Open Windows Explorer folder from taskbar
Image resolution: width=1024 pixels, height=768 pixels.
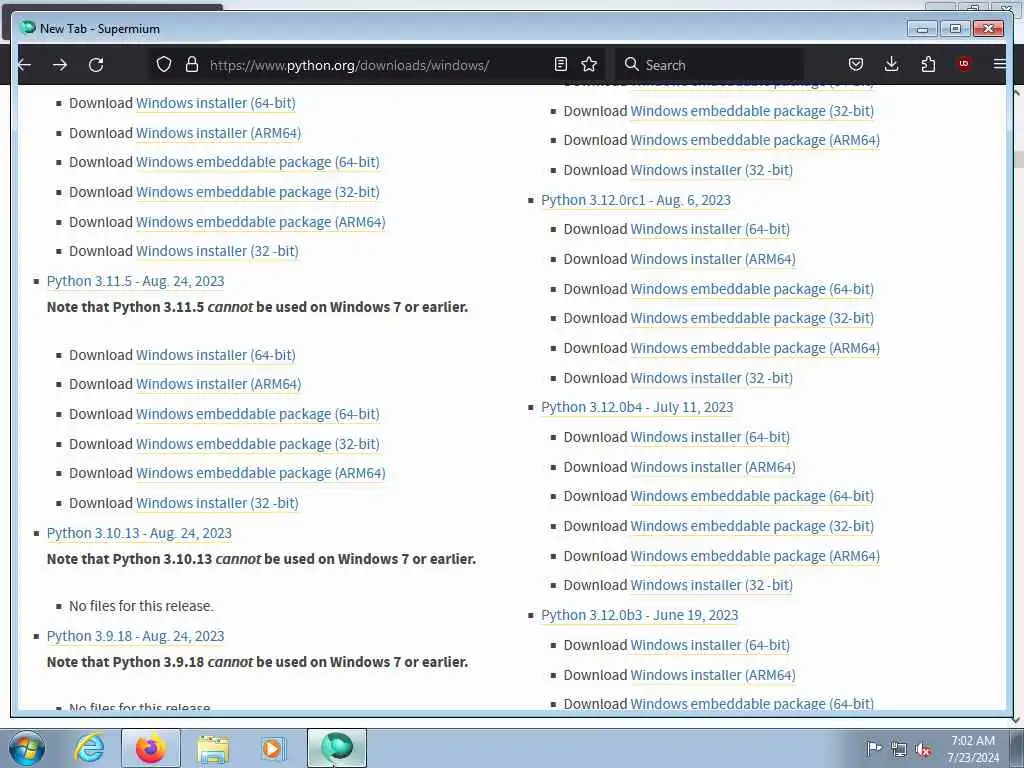(213, 750)
